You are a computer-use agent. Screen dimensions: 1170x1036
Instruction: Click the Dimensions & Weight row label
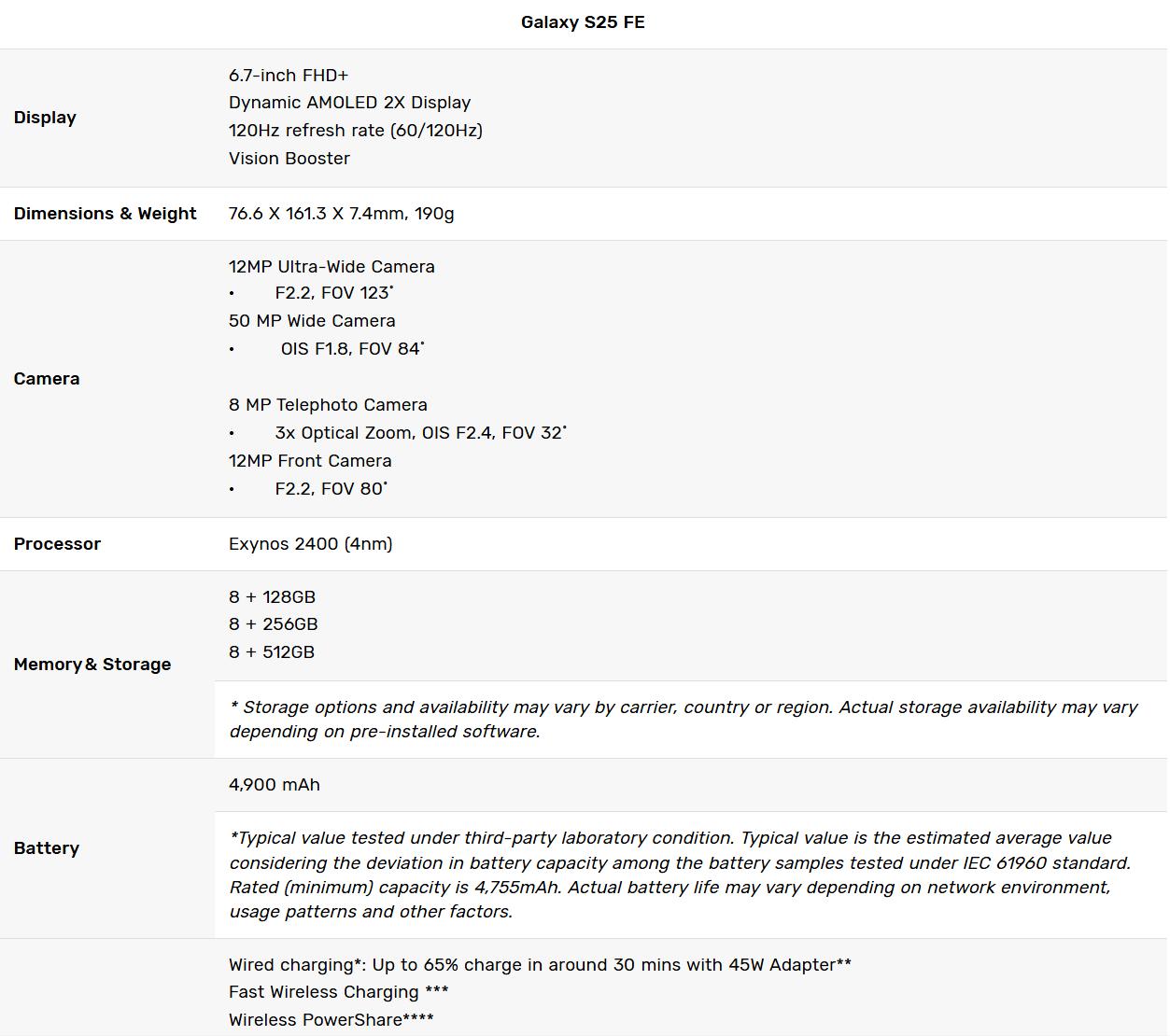[x=105, y=214]
